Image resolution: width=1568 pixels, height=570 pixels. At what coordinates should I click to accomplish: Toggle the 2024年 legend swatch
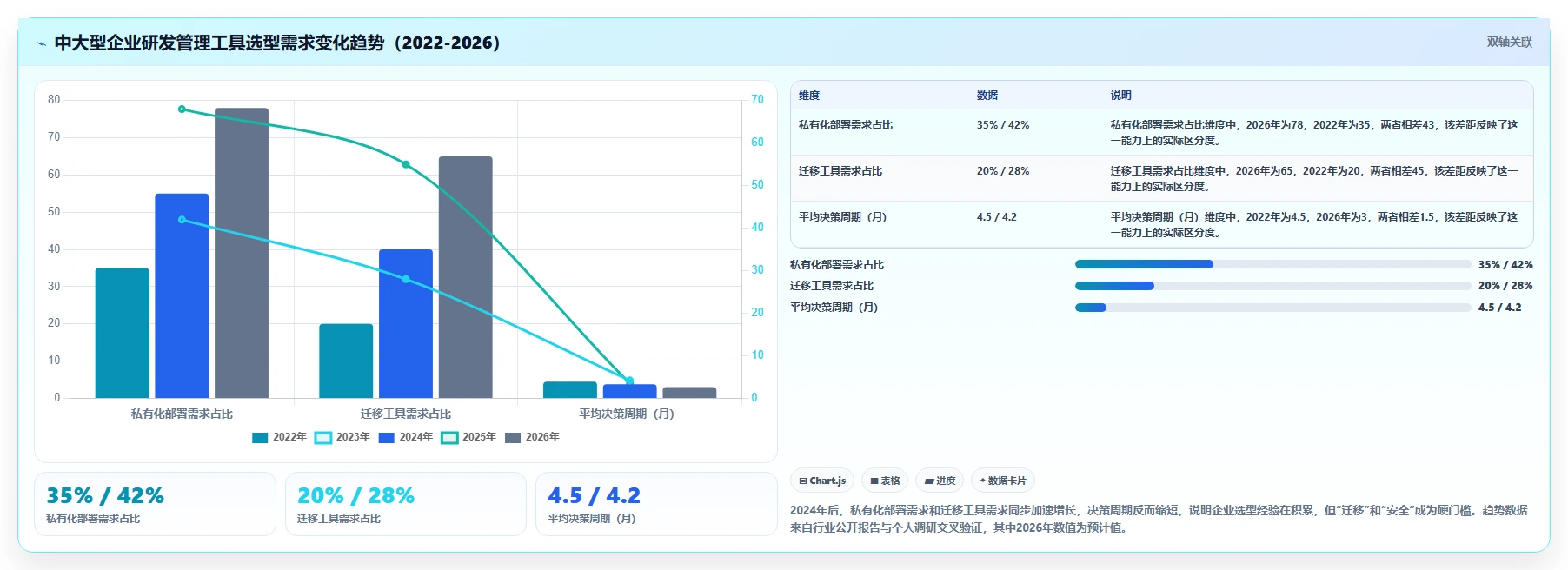[x=387, y=437]
